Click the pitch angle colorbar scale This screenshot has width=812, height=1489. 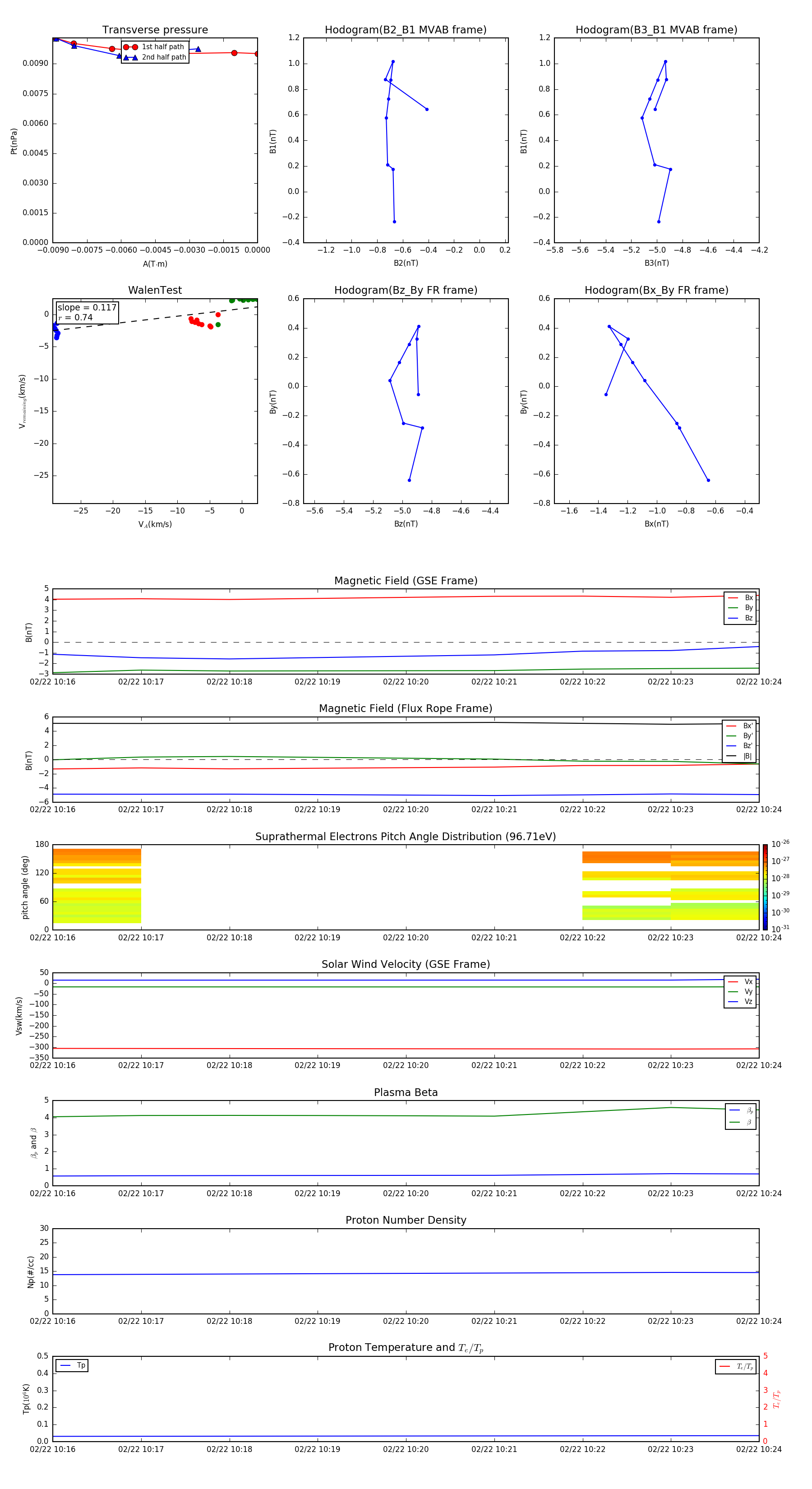click(x=765, y=887)
